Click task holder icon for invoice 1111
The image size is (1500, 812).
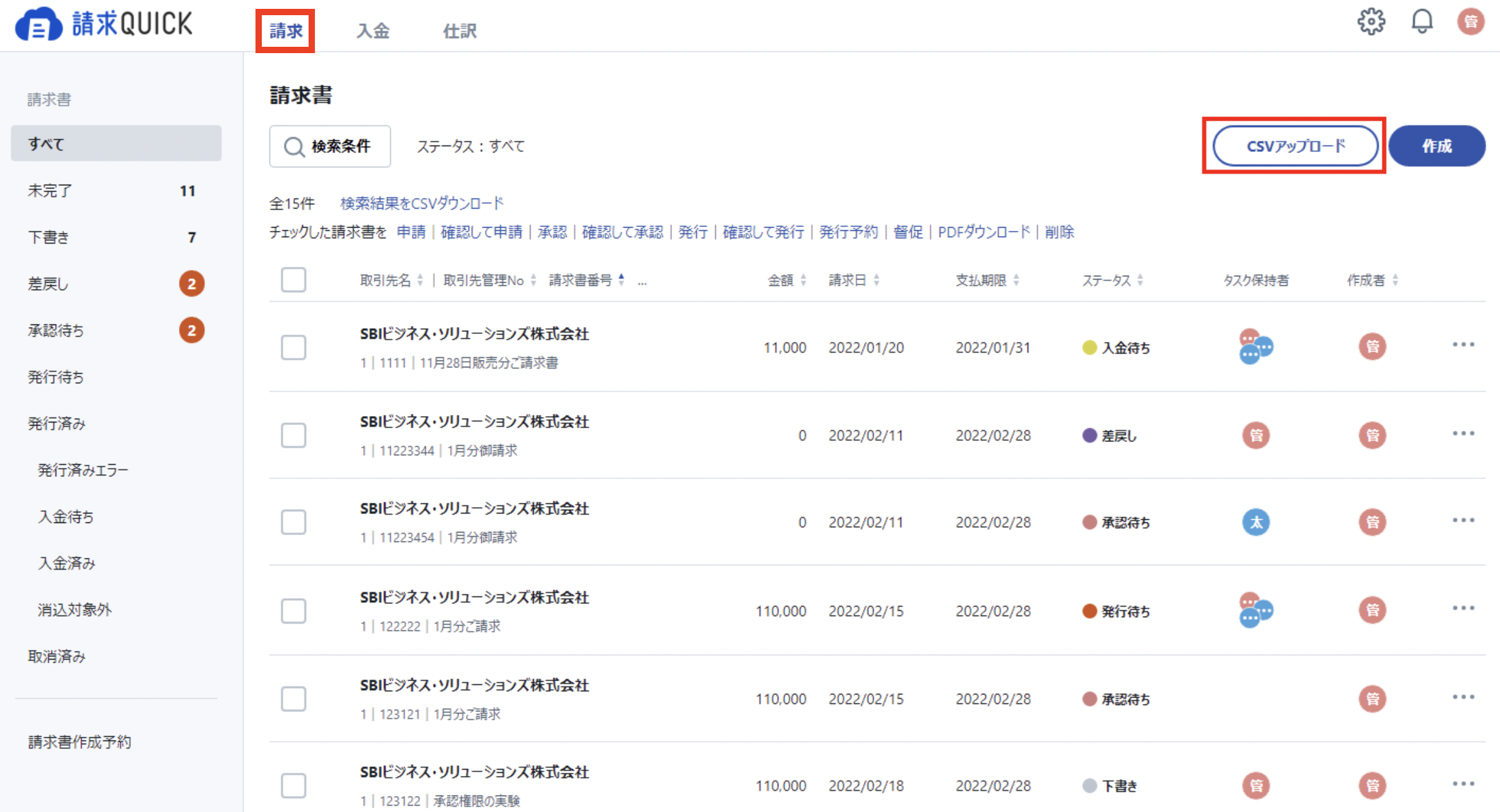[1255, 347]
